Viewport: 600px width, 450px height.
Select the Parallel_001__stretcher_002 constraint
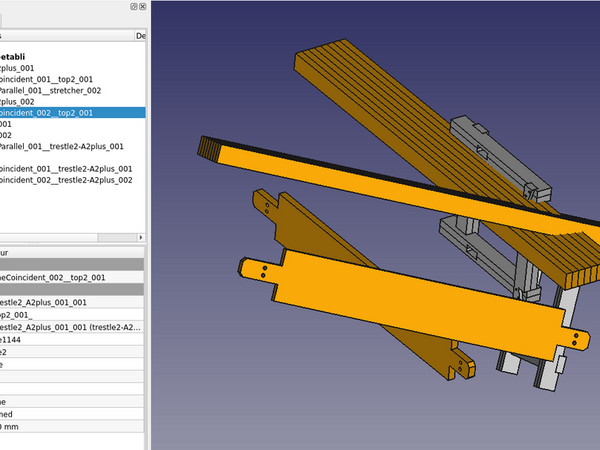point(50,91)
